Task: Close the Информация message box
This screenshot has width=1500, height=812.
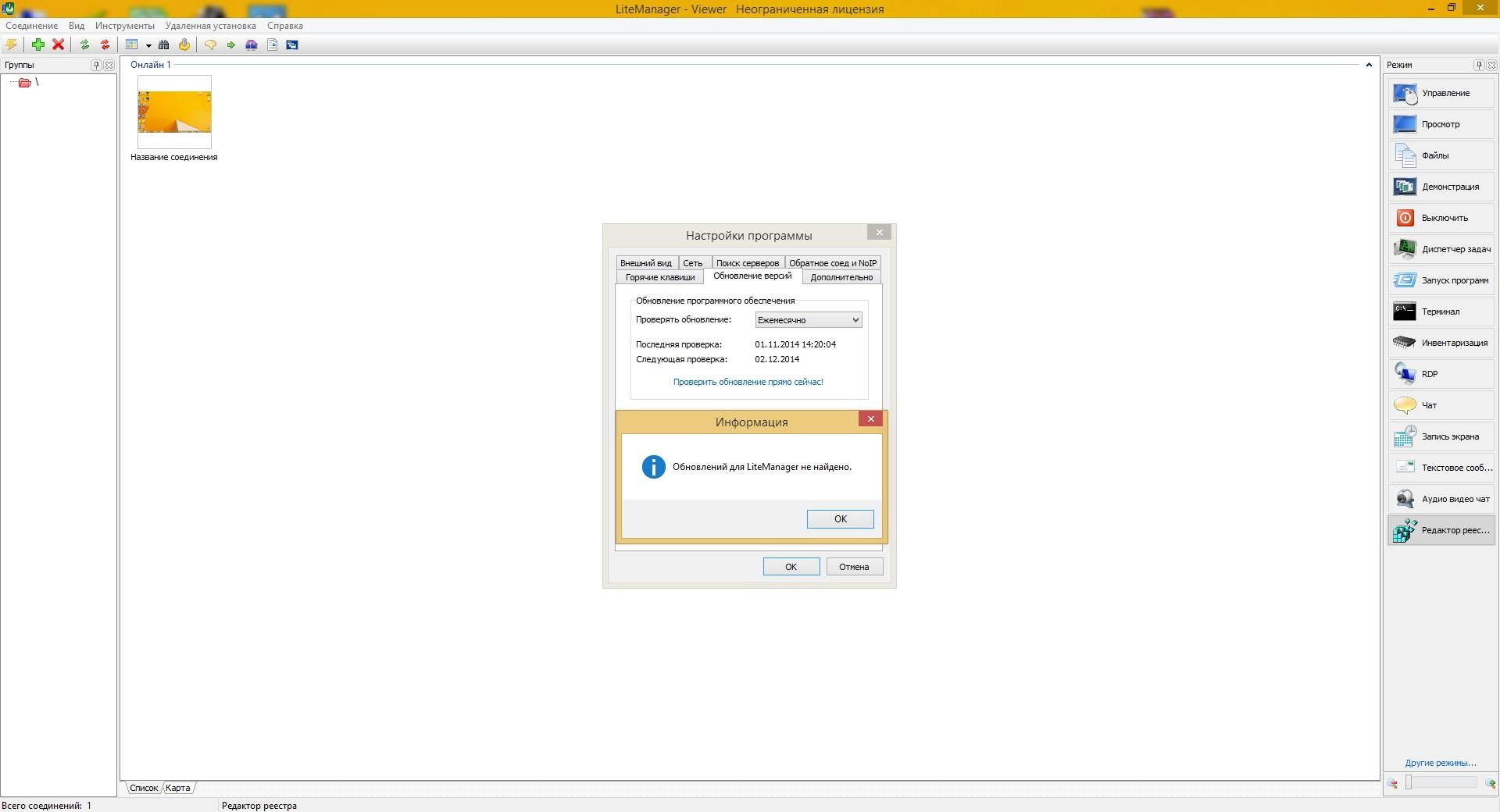Action: (x=870, y=419)
